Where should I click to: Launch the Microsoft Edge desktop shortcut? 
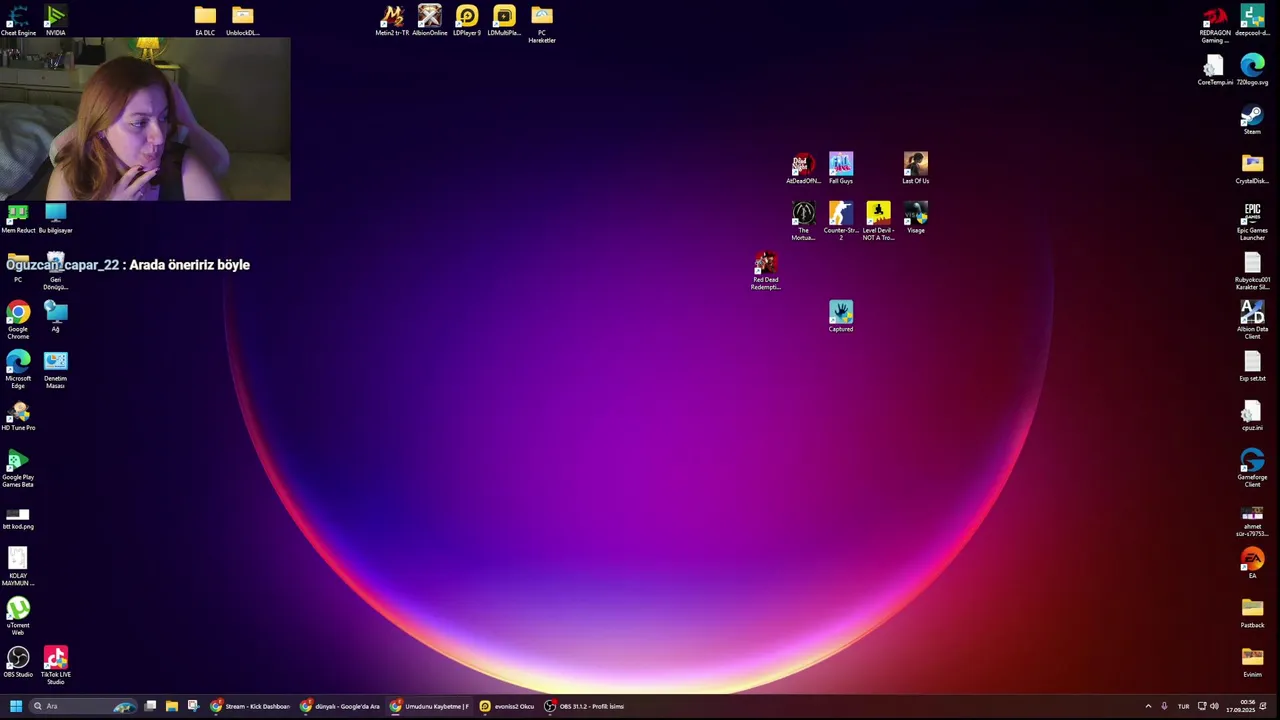pyautogui.click(x=18, y=369)
